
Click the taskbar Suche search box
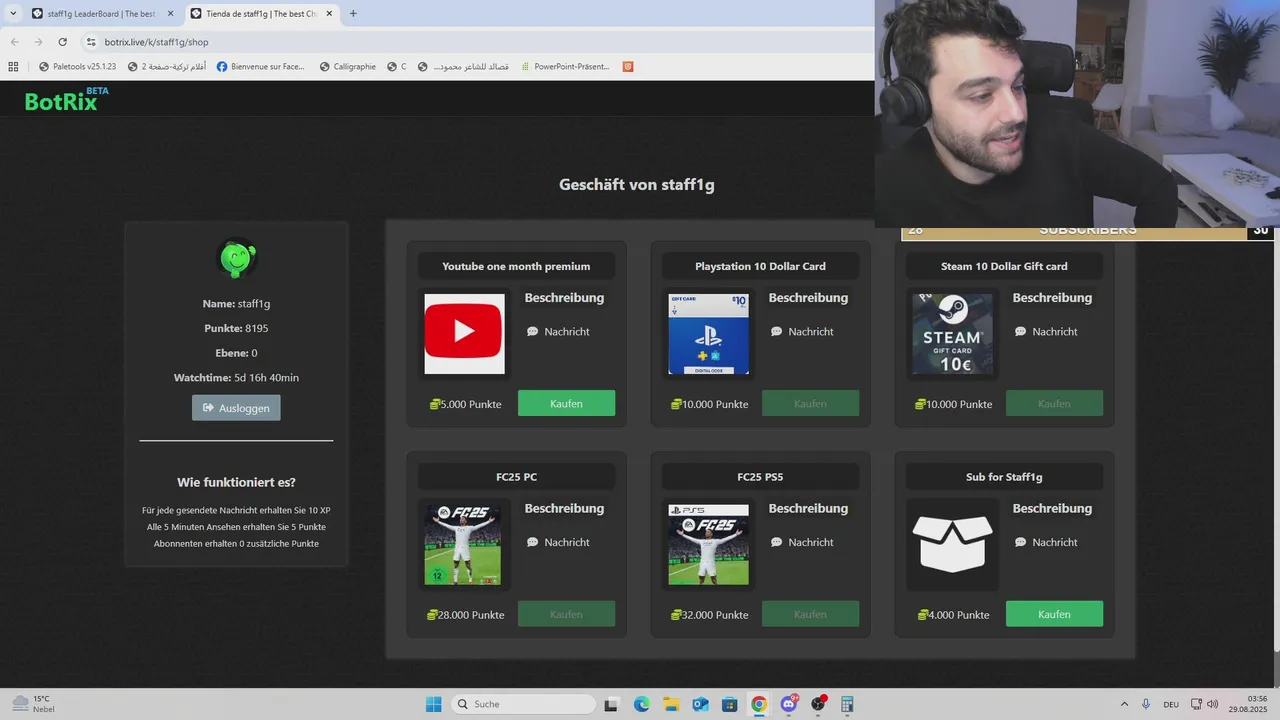[524, 704]
